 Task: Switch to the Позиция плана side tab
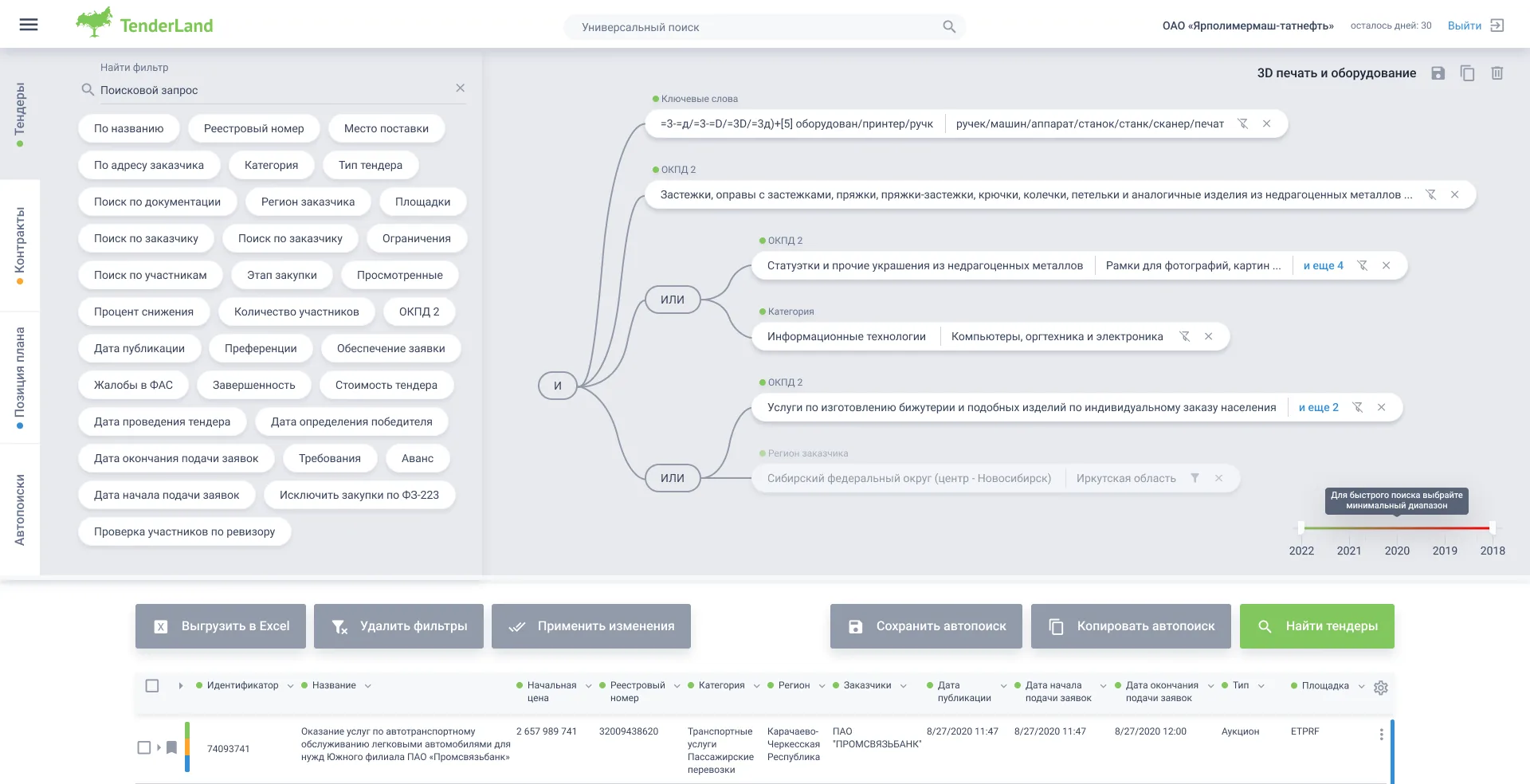[x=20, y=377]
